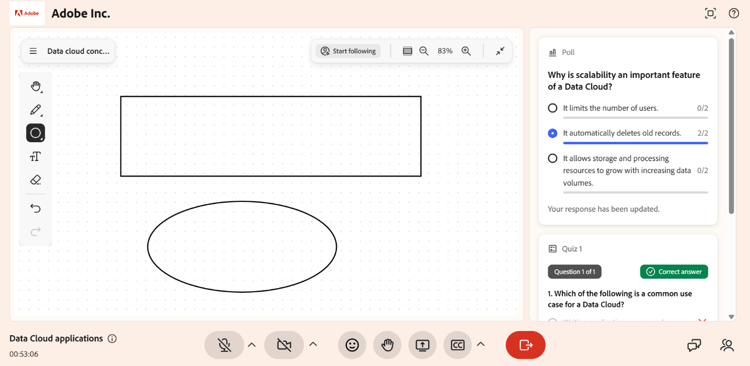Expand camera options chevron
This screenshot has height=366, width=750.
313,345
